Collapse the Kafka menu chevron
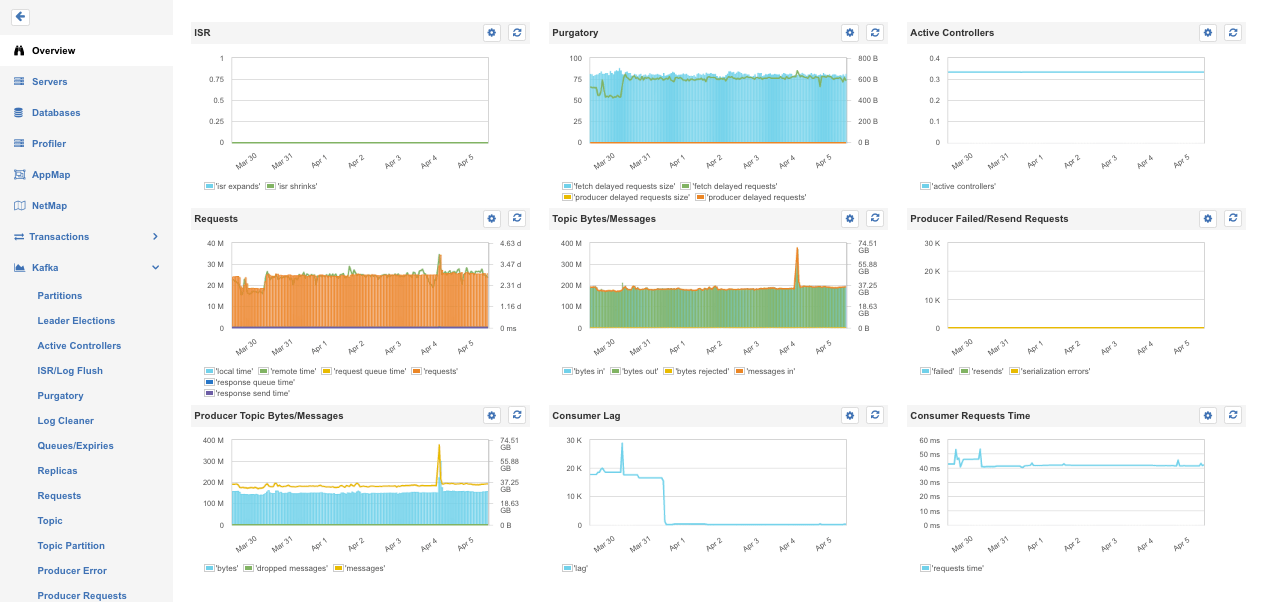 155,268
